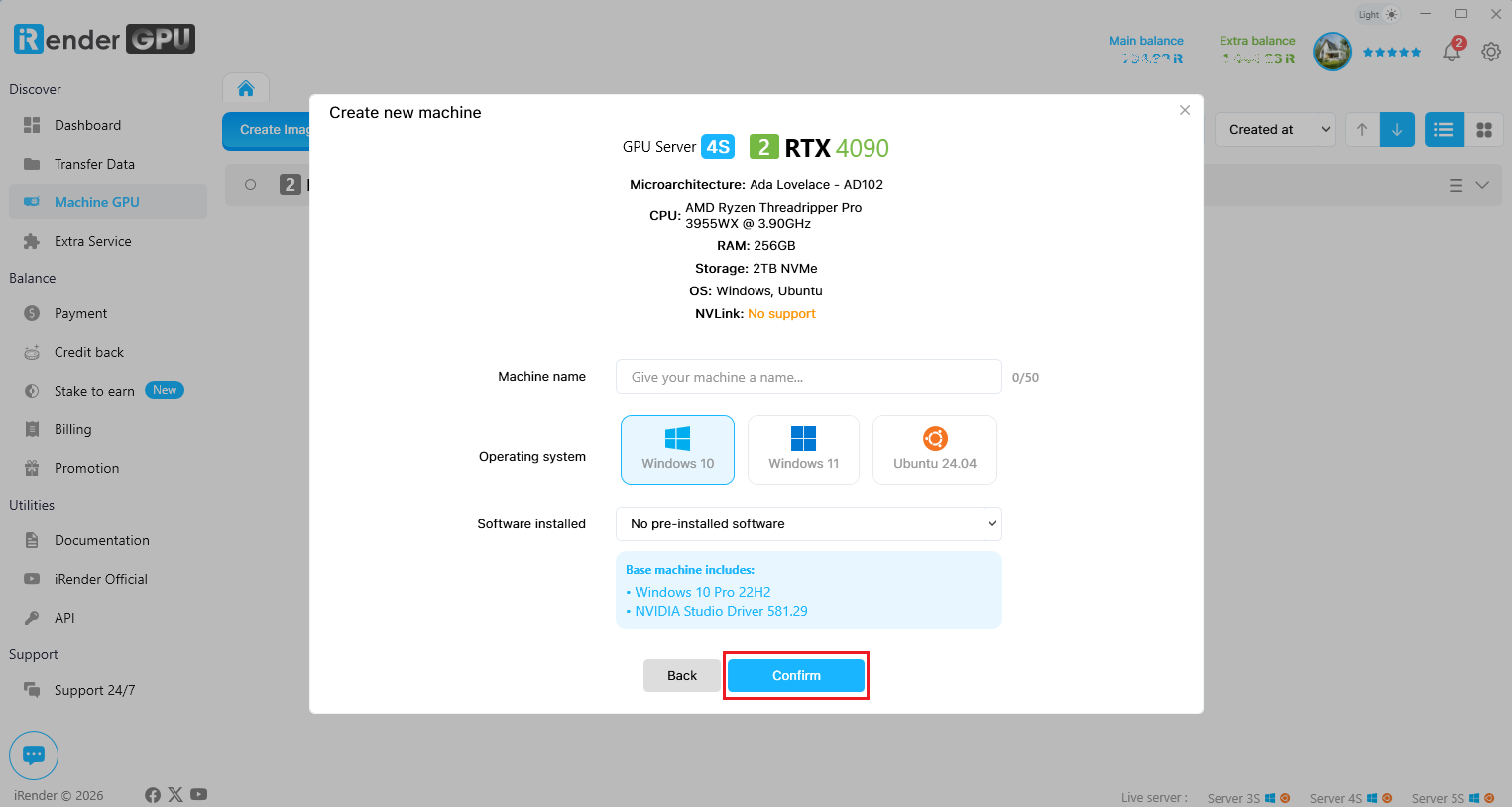Click the 'RAM: 256GB' line
1512x807 pixels.
pos(756,246)
